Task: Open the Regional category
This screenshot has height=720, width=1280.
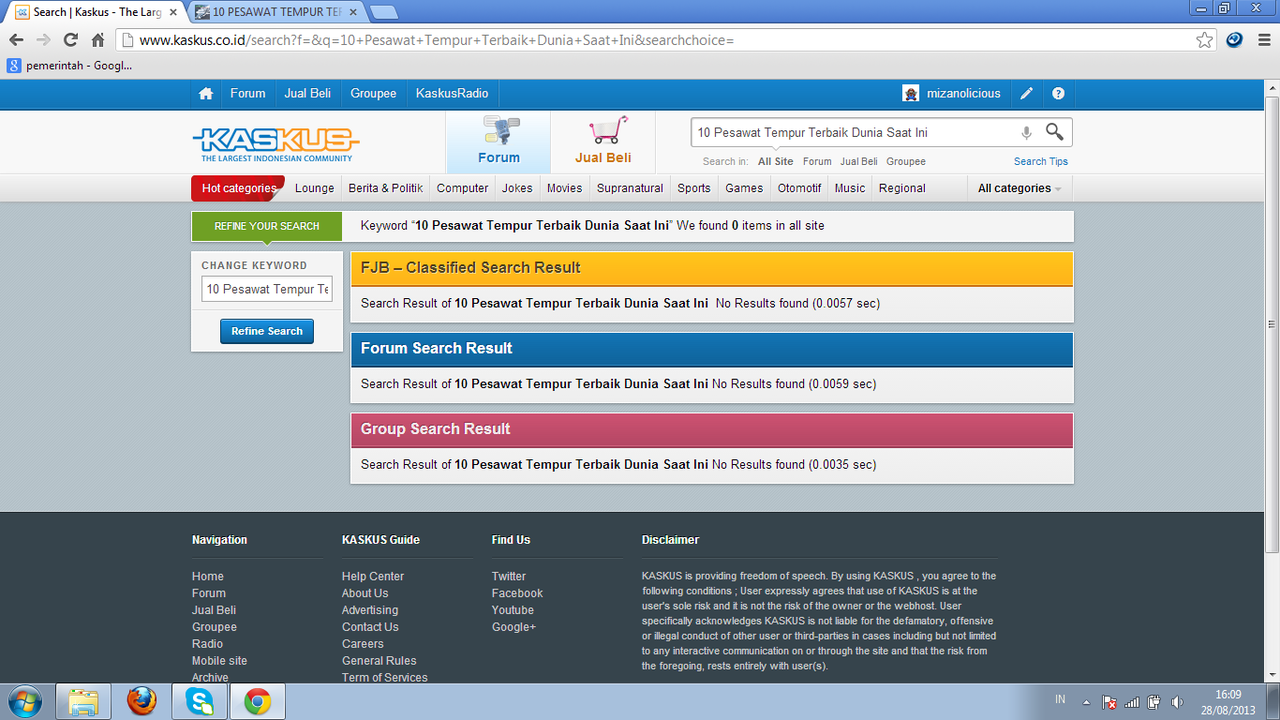Action: click(x=902, y=188)
